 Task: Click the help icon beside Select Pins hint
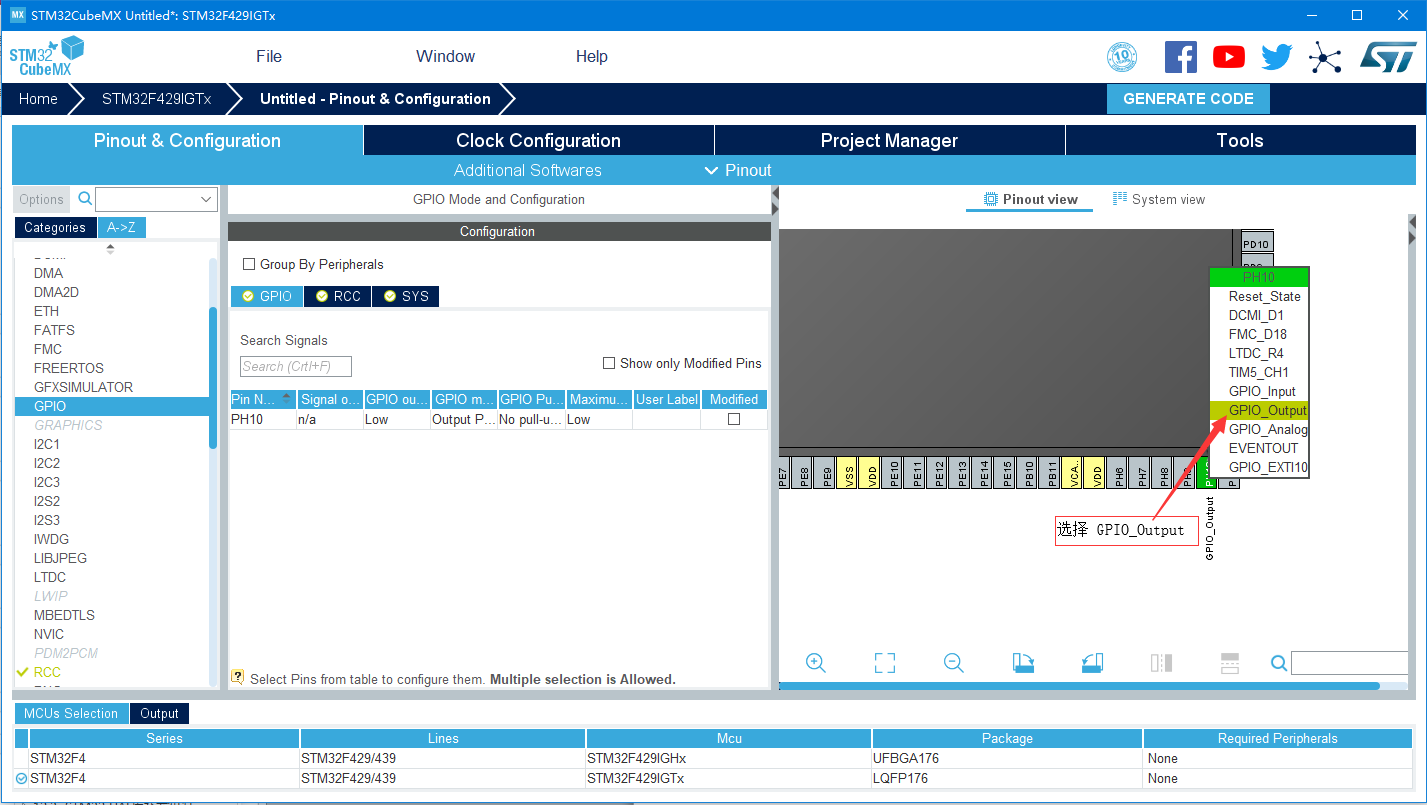click(x=238, y=677)
